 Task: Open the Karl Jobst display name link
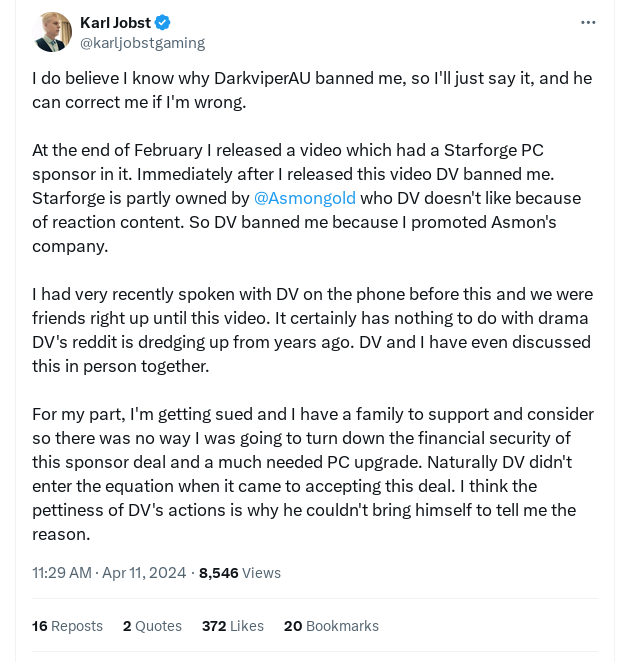coord(115,22)
